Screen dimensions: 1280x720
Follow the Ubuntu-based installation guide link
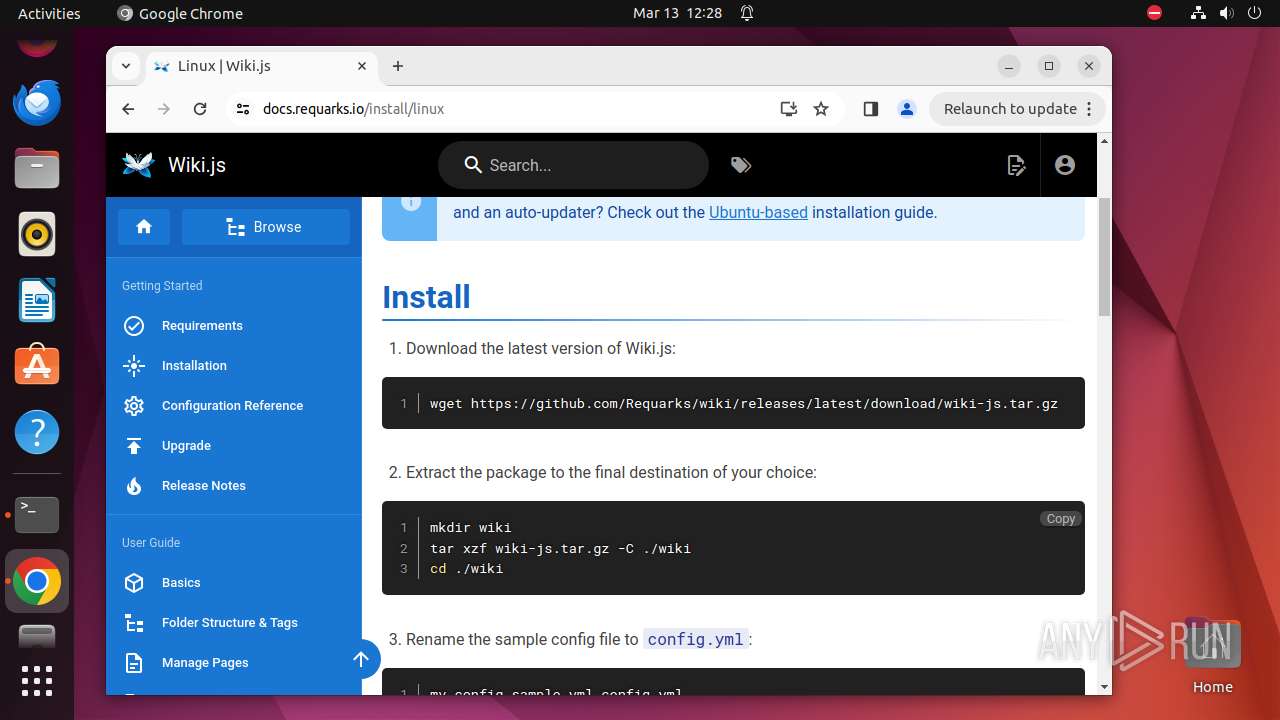tap(758, 212)
